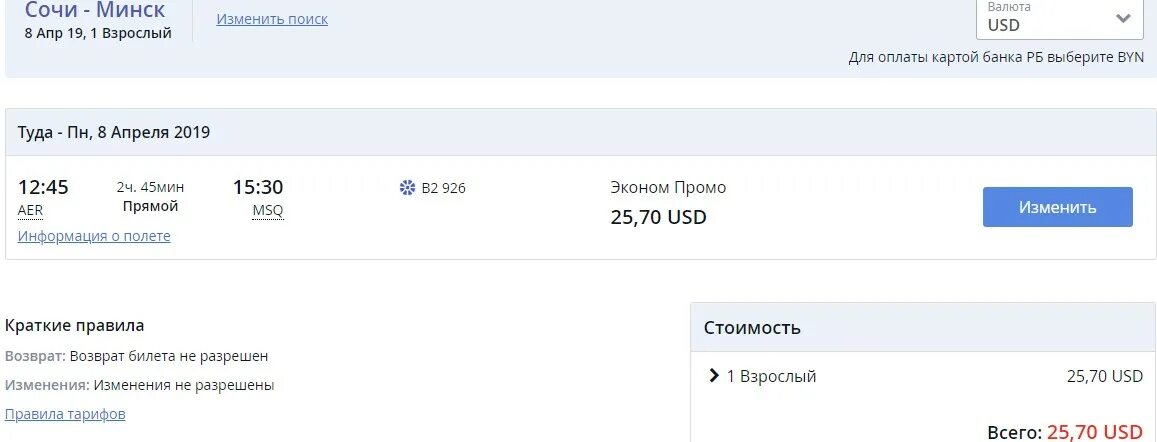1157x442 pixels.
Task: Open the Информация о полете link
Action: 94,236
